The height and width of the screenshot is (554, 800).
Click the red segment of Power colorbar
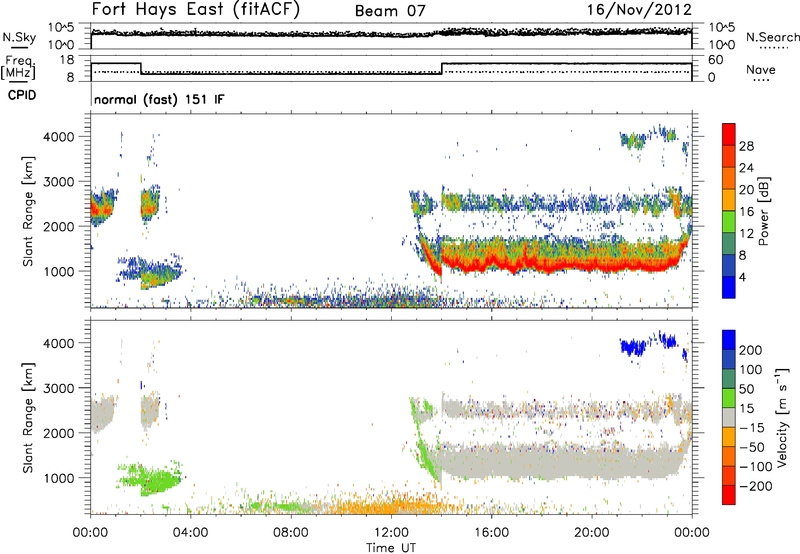pos(729,134)
